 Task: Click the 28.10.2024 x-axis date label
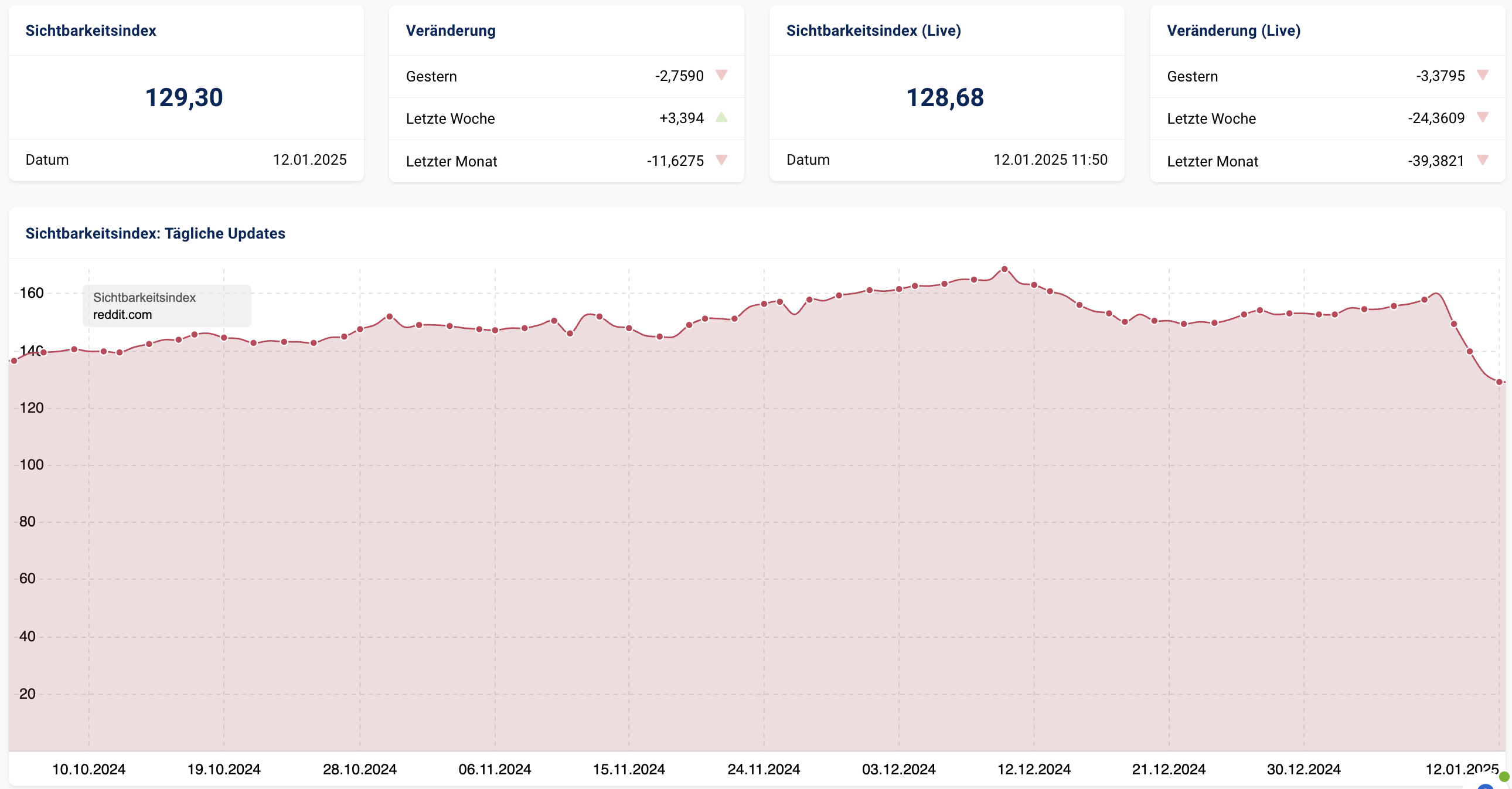[359, 769]
